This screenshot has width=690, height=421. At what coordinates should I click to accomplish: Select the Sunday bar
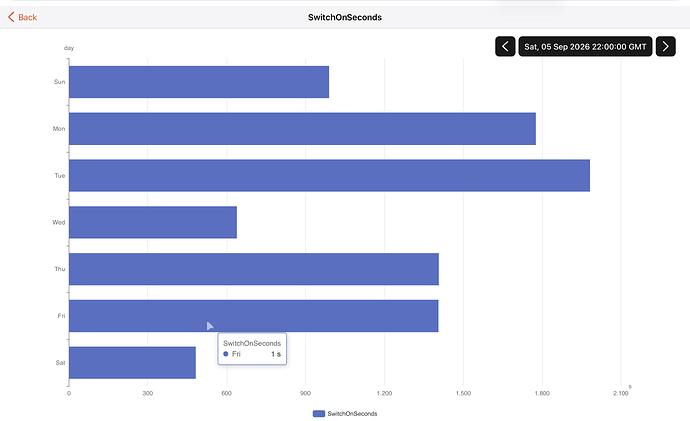(x=199, y=82)
